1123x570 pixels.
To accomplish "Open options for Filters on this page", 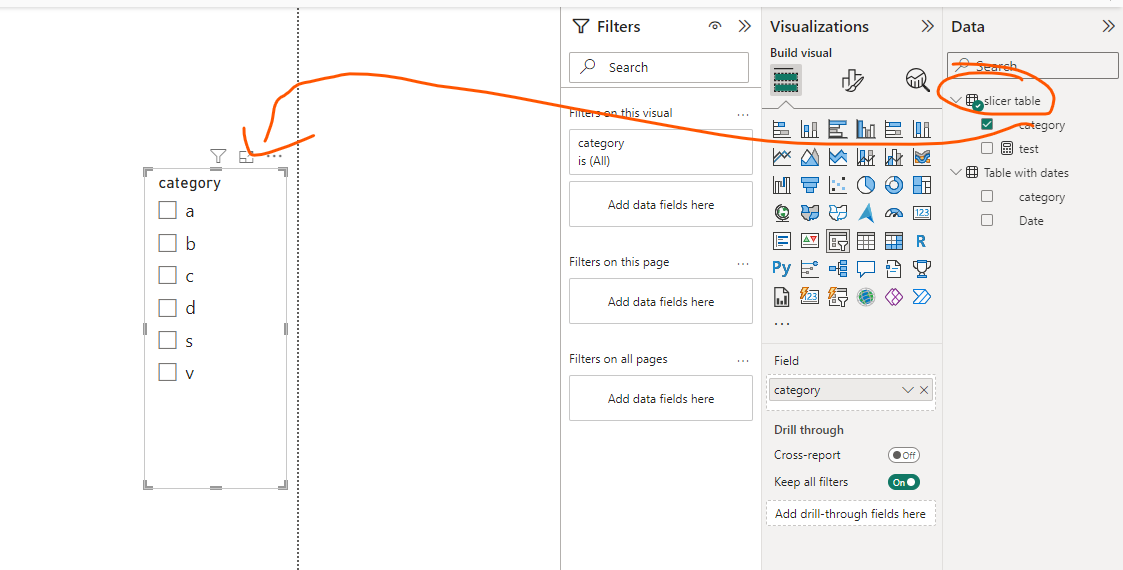I will coord(743,264).
